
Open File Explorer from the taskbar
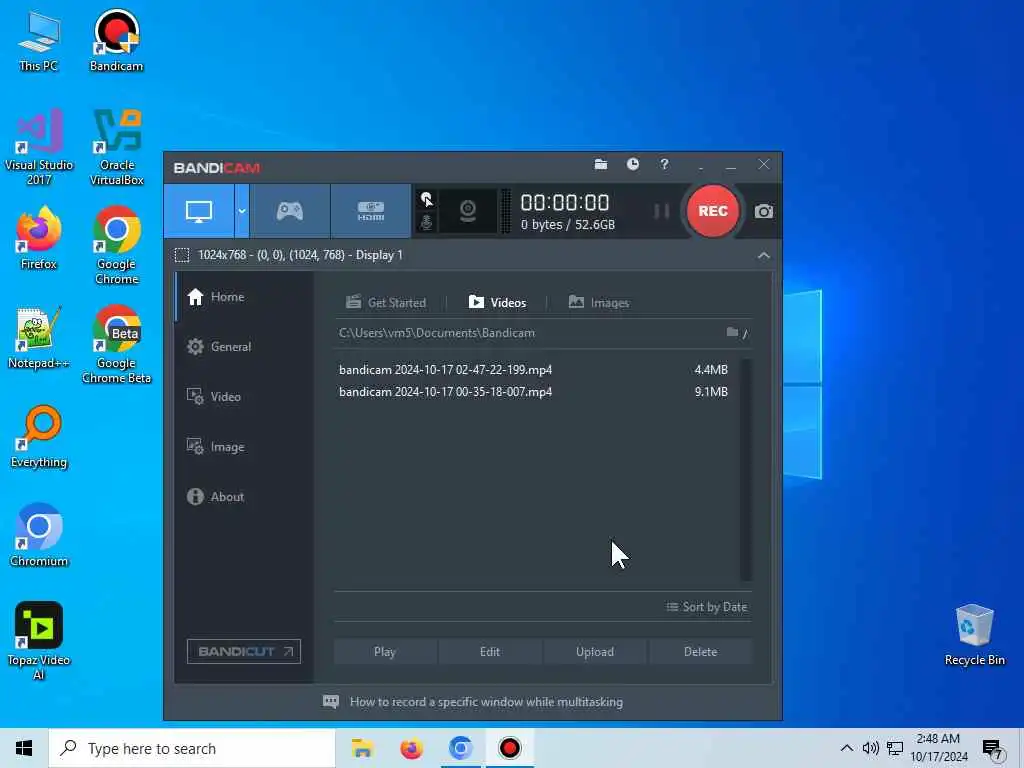(362, 748)
